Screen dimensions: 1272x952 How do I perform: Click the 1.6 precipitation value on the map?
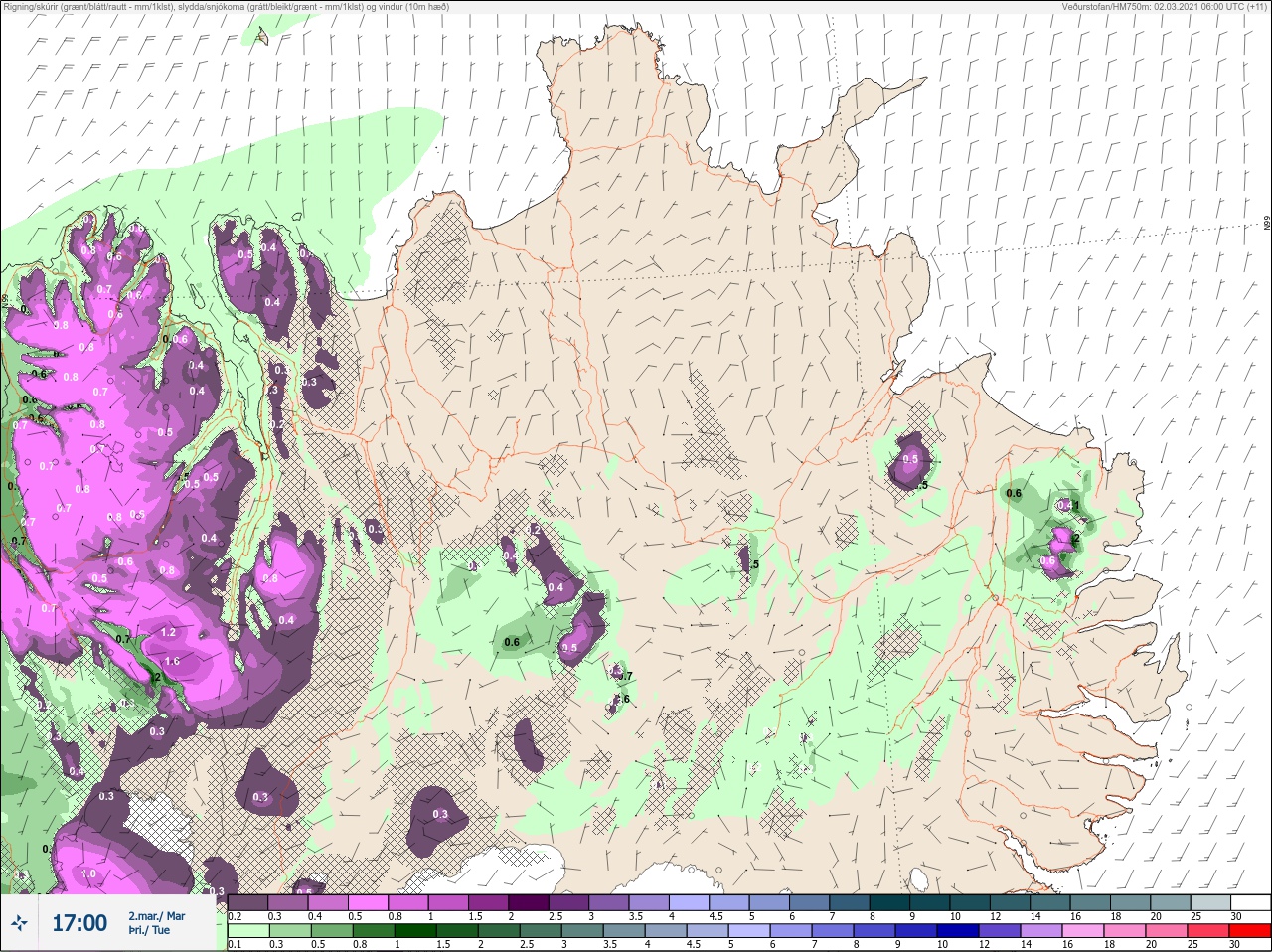(x=171, y=661)
